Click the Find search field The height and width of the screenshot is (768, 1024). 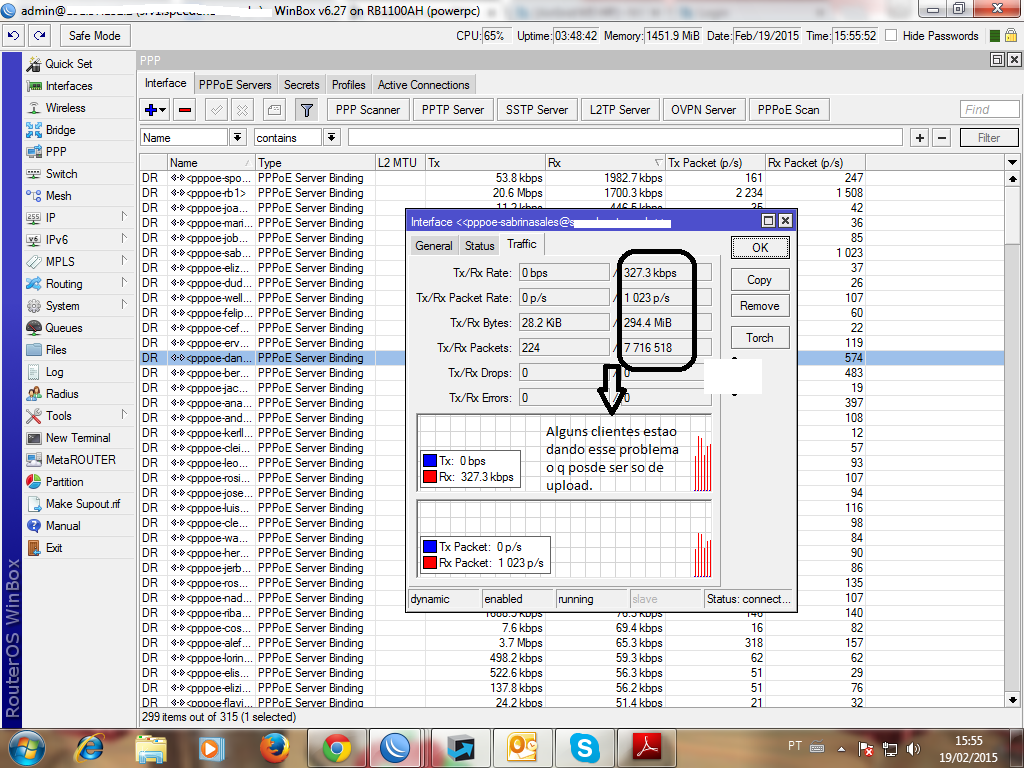pos(989,109)
